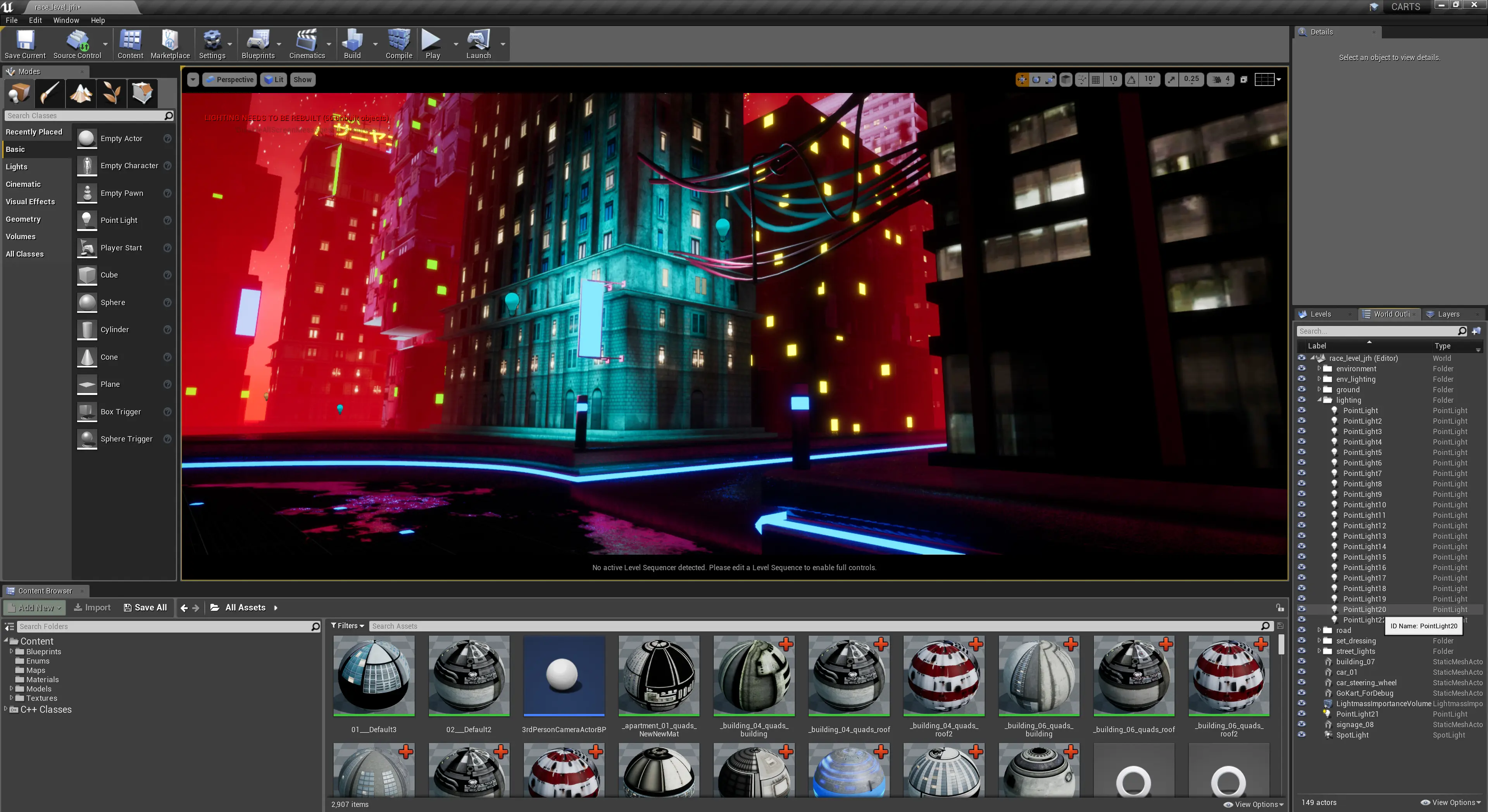Screen dimensions: 1488x812
Task: Open the Blueprints toolbar icon
Action: click(x=258, y=40)
